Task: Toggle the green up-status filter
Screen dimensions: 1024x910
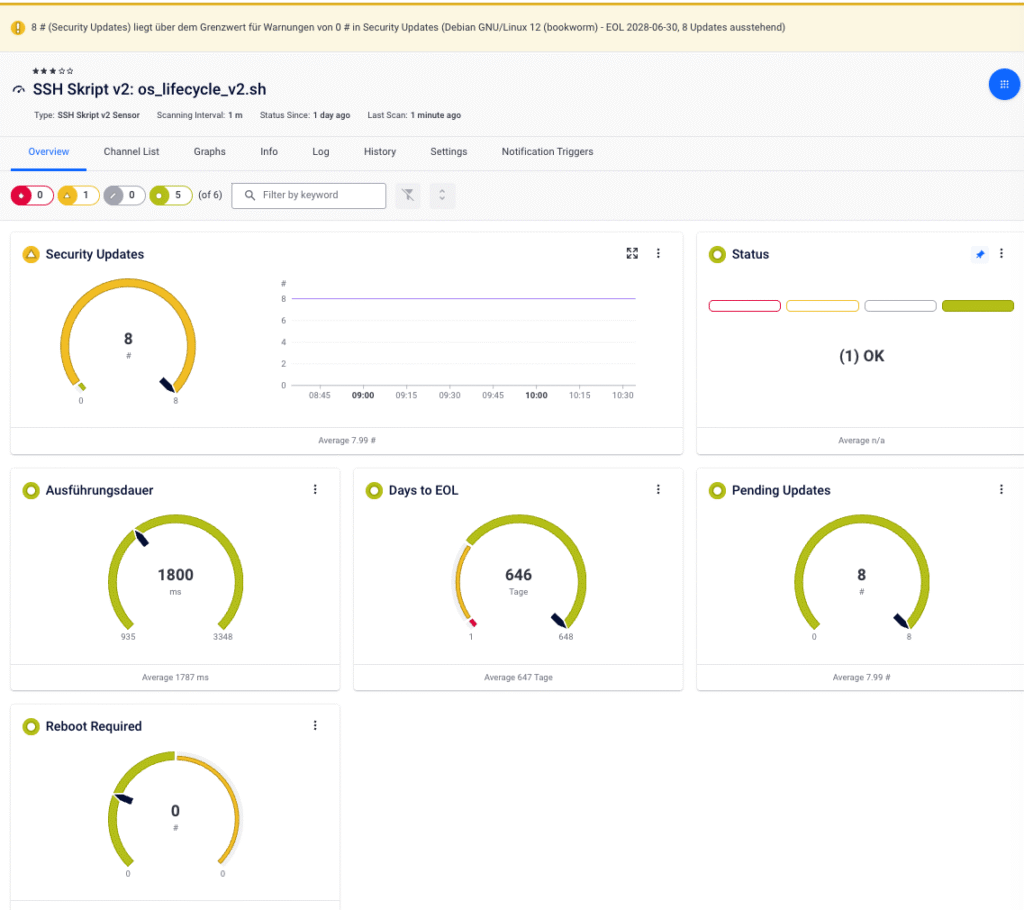Action: 170,195
